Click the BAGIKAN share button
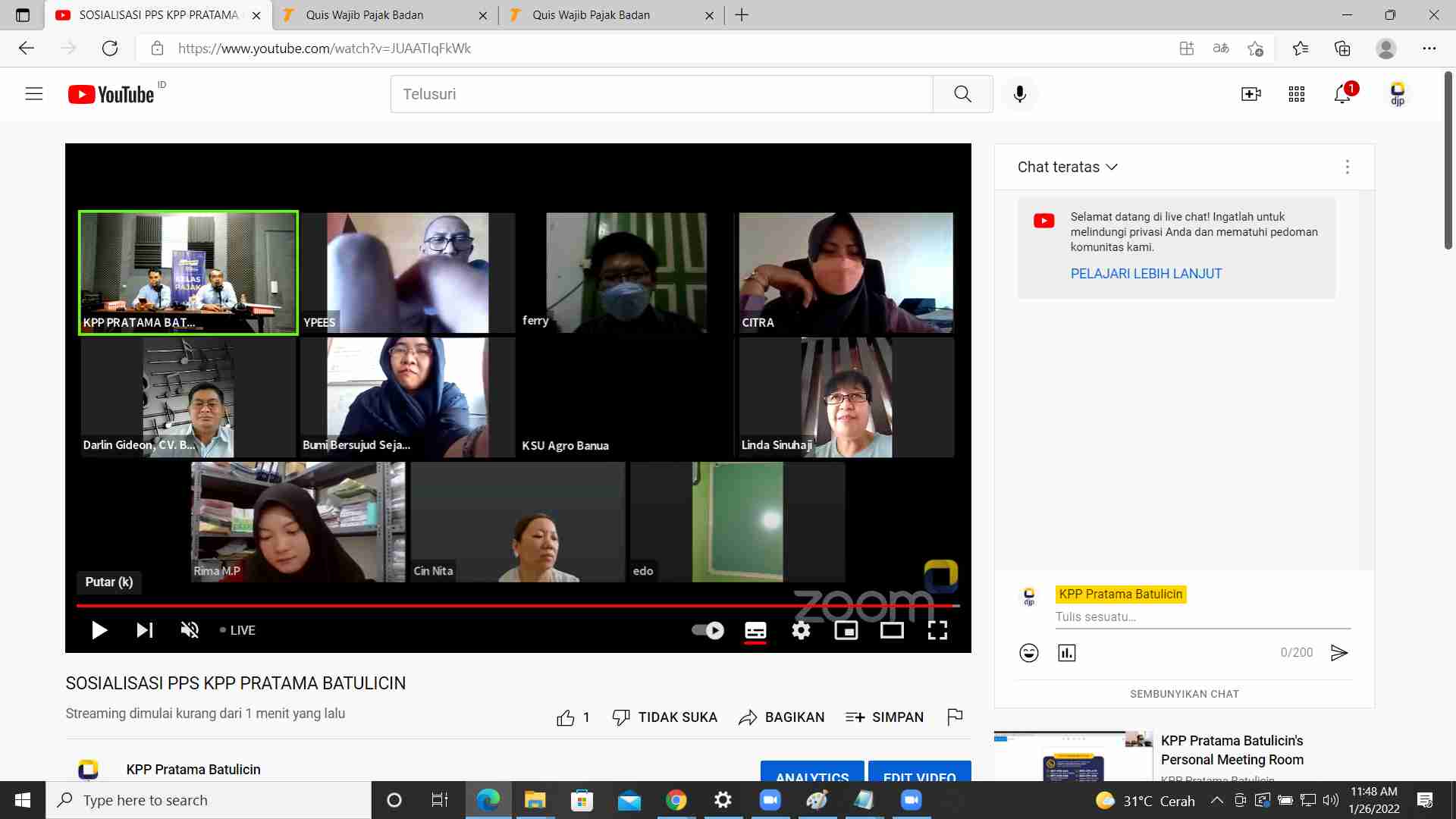Screen dimensions: 1456x819 point(781,717)
